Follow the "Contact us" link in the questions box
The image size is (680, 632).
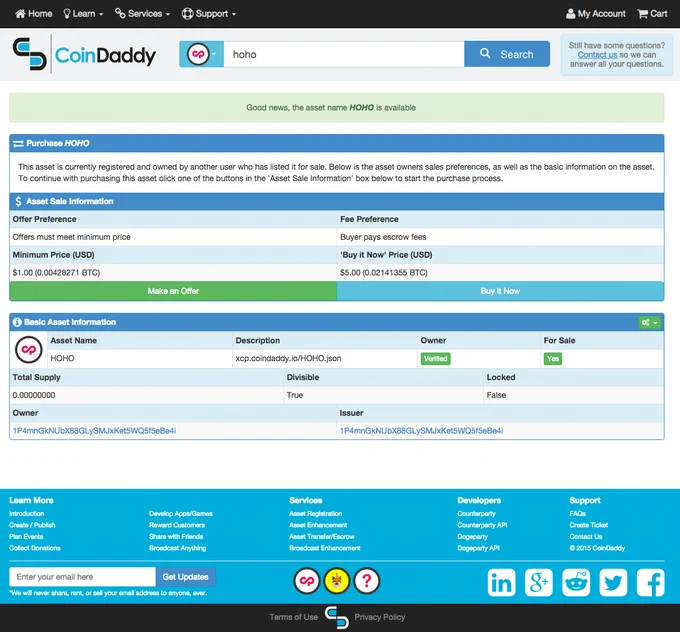pyautogui.click(x=597, y=55)
